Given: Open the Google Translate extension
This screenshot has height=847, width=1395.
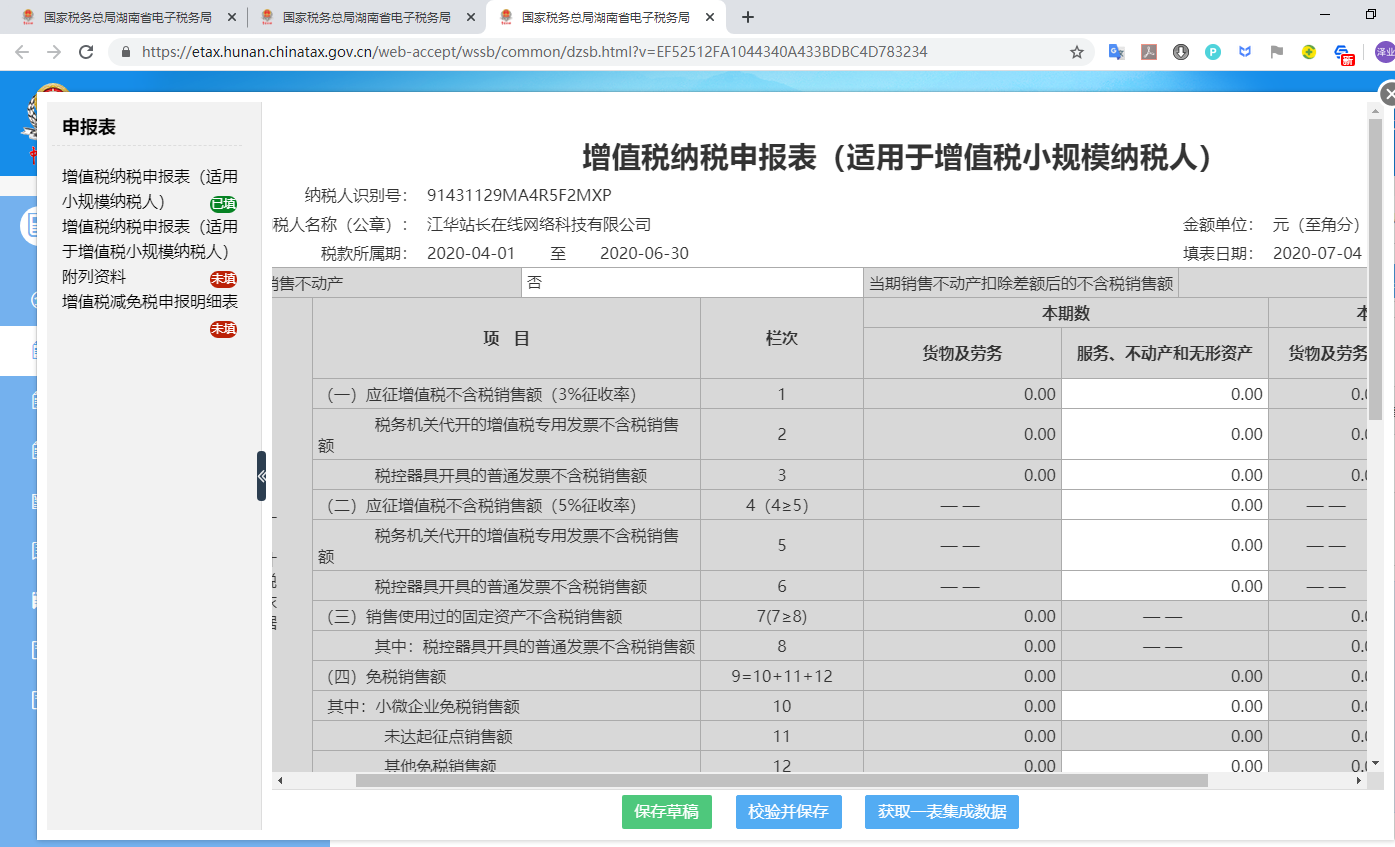Looking at the screenshot, I should coord(1117,52).
